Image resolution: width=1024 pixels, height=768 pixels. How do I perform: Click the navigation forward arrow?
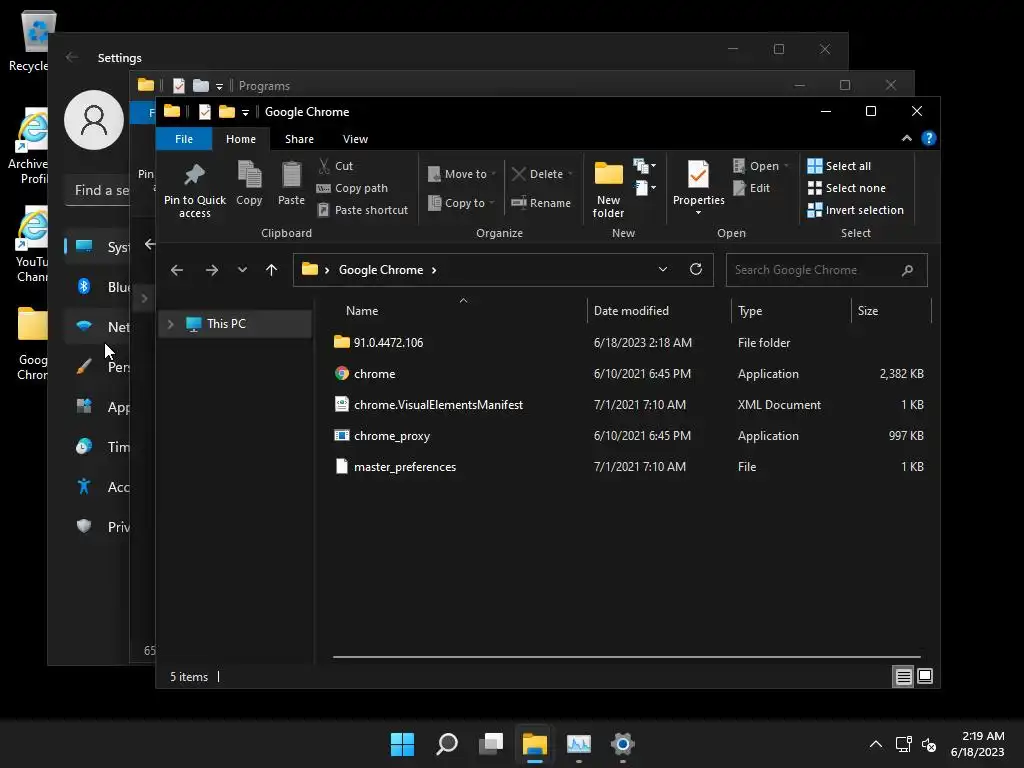[x=212, y=270]
